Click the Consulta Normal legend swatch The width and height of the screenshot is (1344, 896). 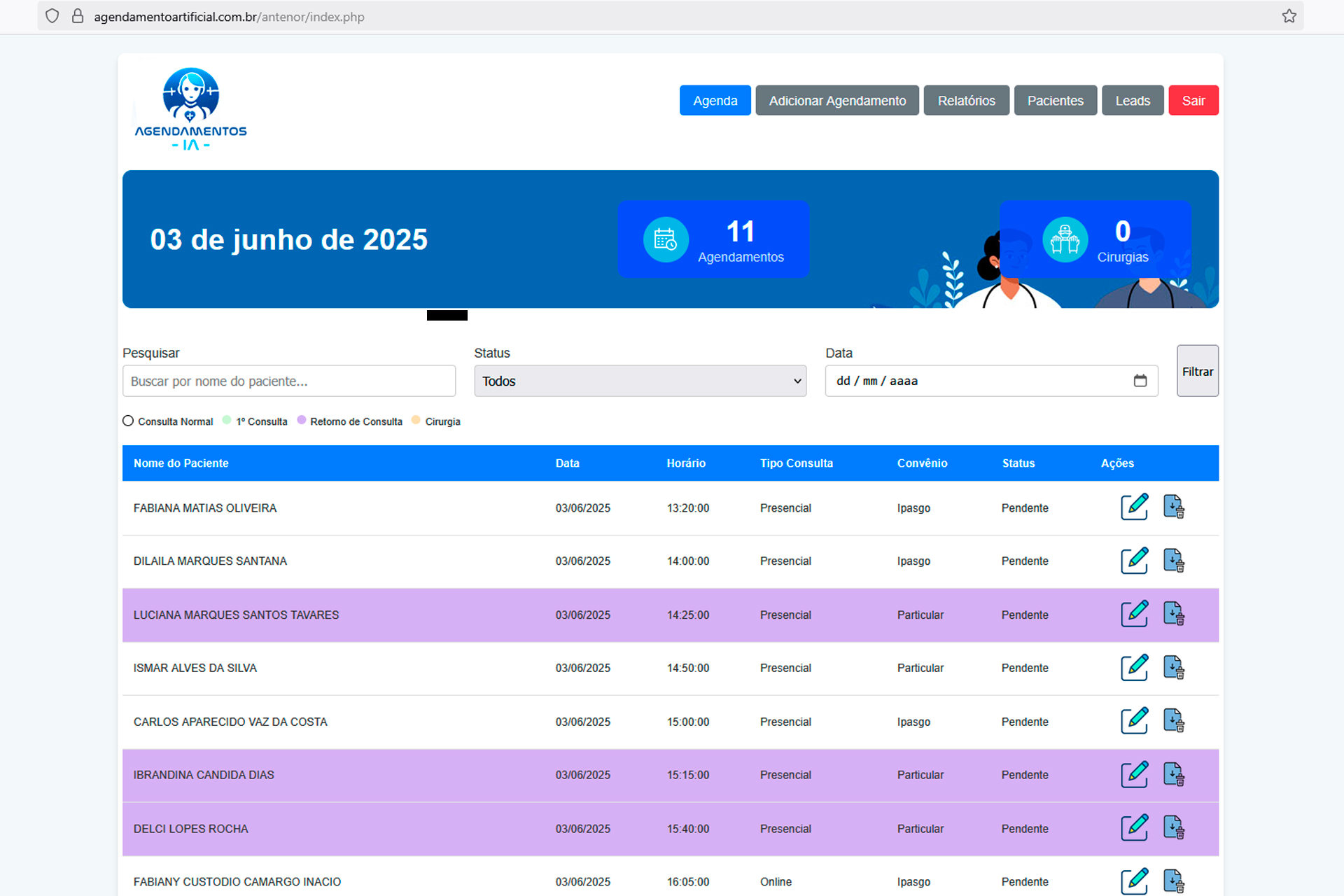click(128, 421)
